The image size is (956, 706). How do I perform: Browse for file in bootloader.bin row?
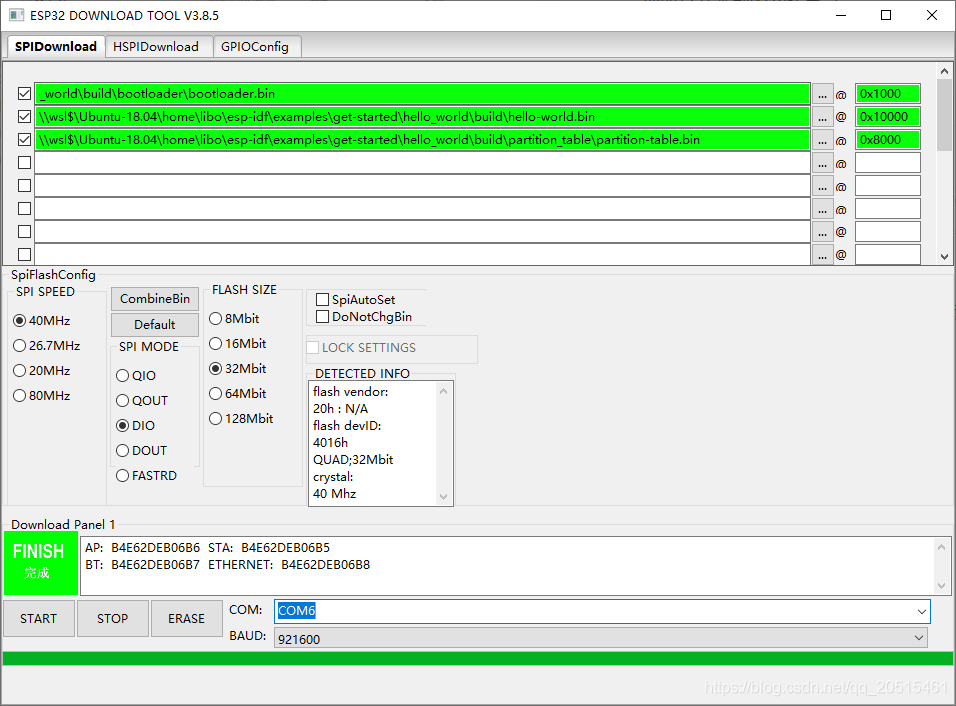coord(822,94)
